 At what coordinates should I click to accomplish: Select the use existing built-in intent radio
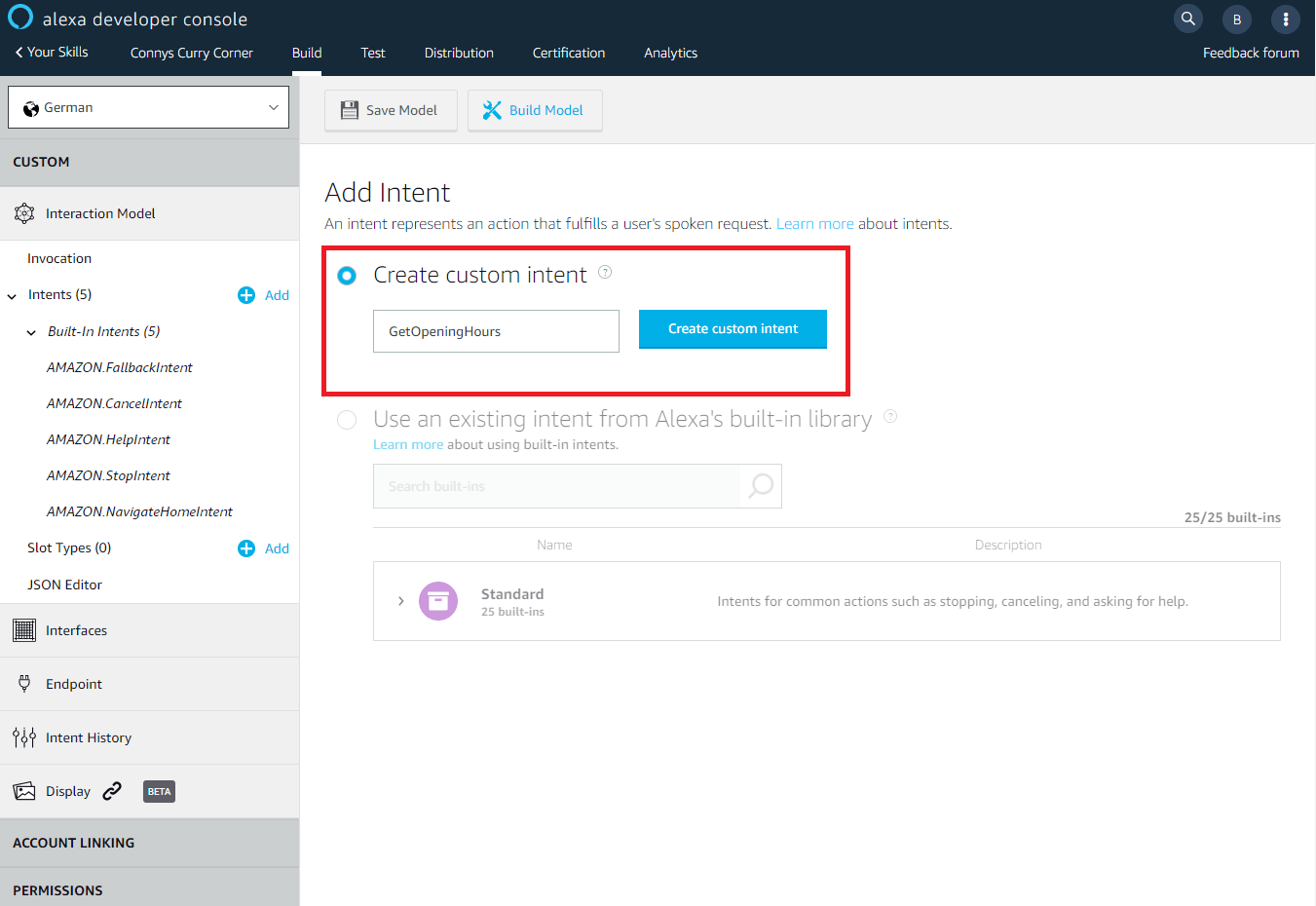347,420
